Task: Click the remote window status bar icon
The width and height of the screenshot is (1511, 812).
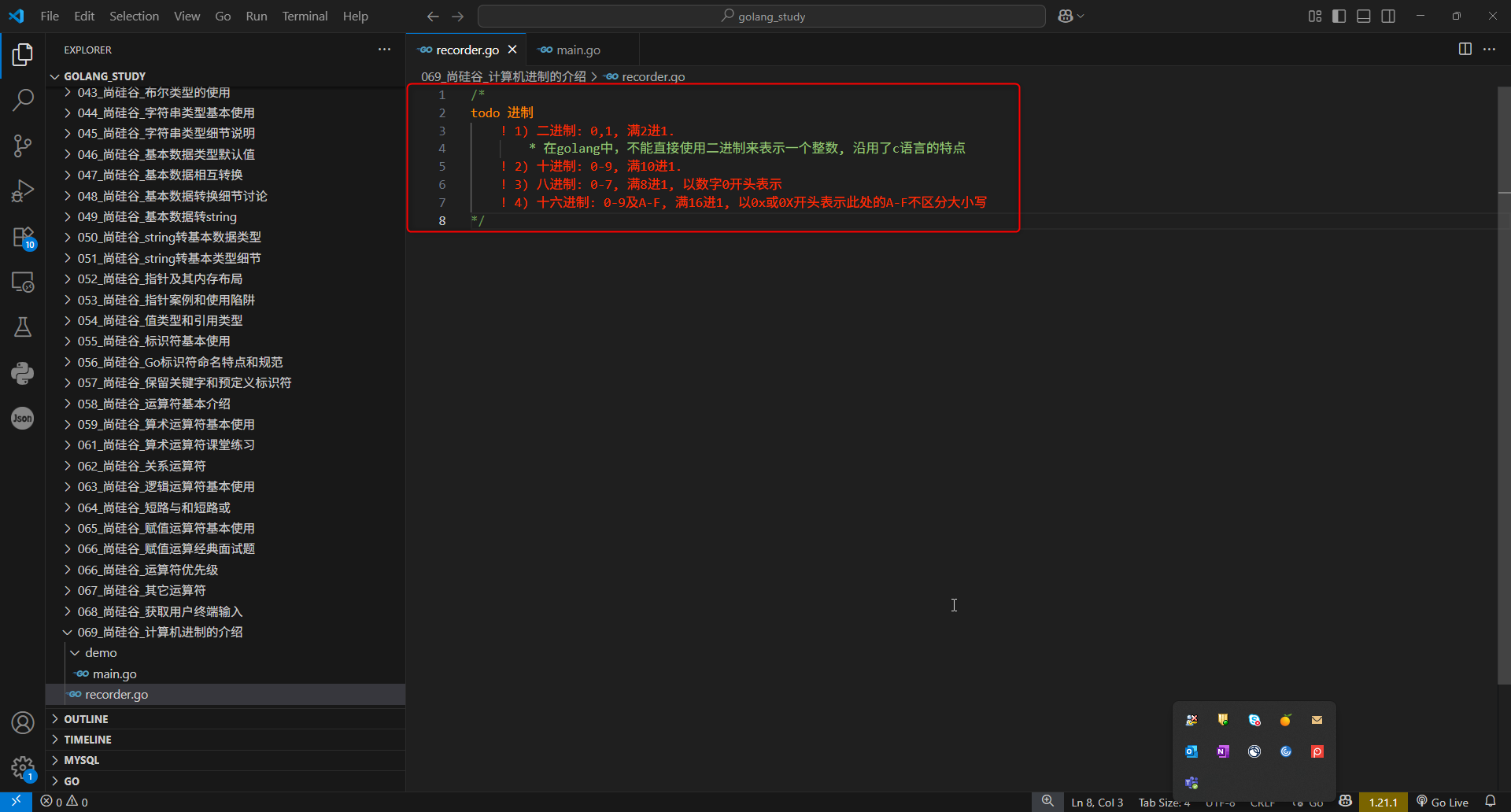Action: click(x=16, y=802)
